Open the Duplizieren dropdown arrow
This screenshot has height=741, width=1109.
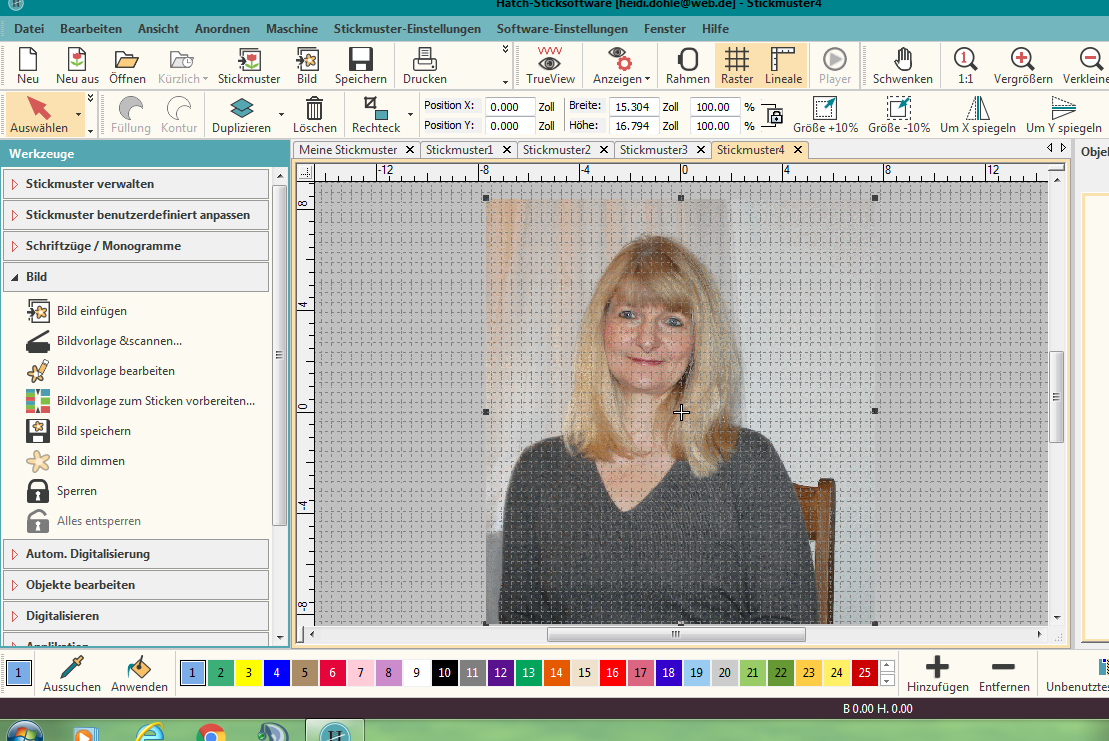coord(281,115)
